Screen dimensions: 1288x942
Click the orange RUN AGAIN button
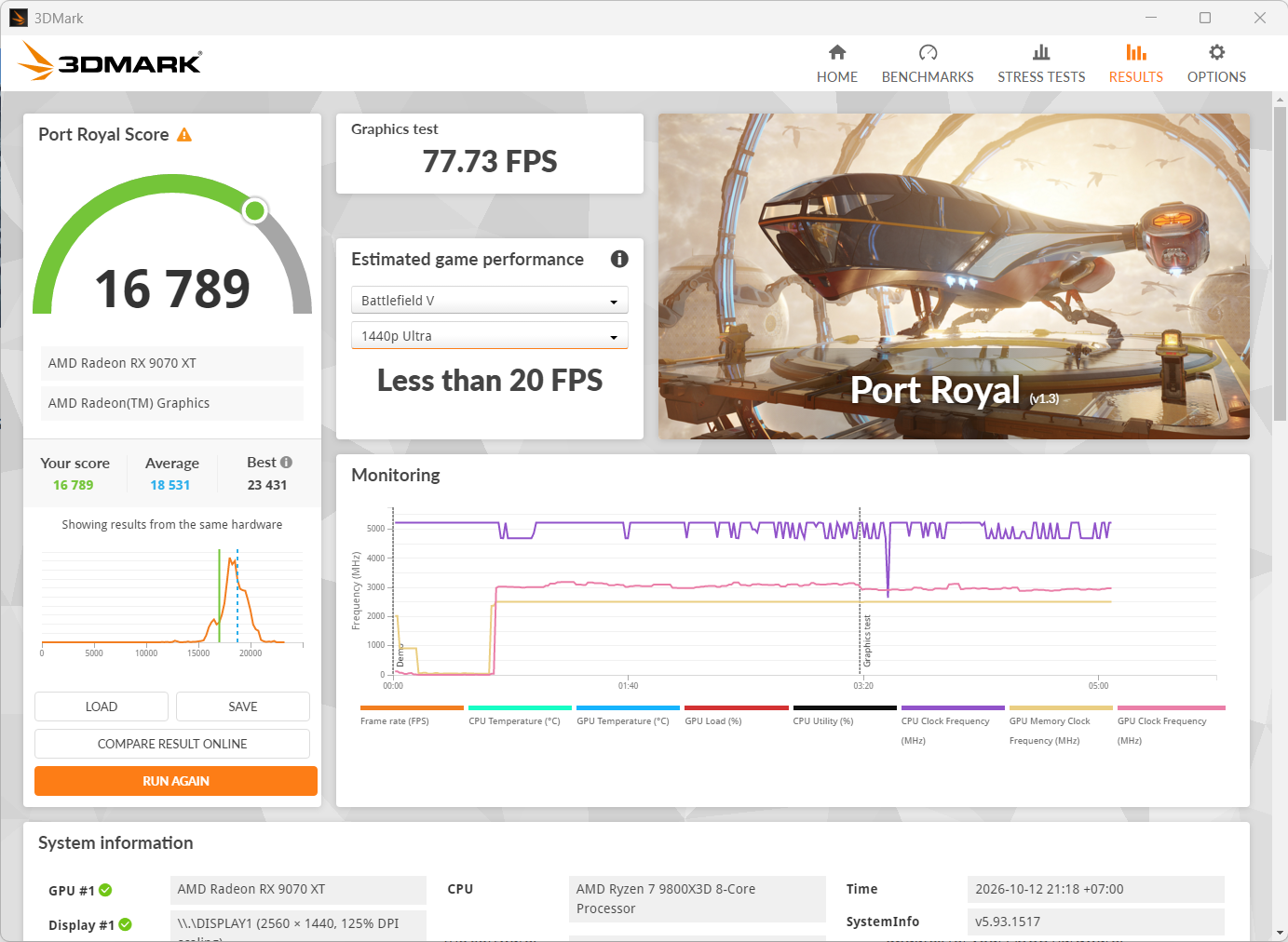point(176,781)
